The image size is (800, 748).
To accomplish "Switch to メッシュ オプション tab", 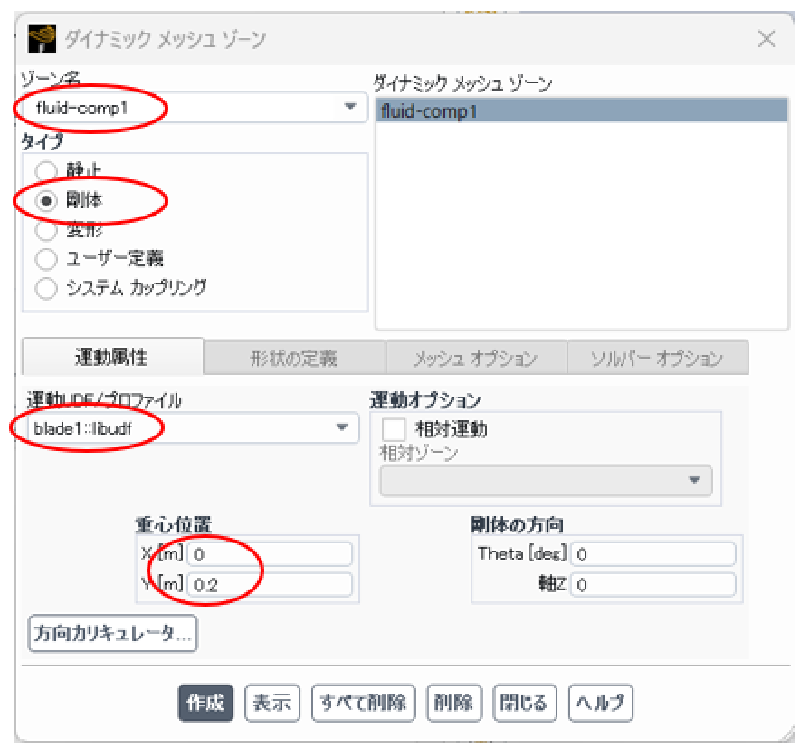I will pyautogui.click(x=475, y=357).
